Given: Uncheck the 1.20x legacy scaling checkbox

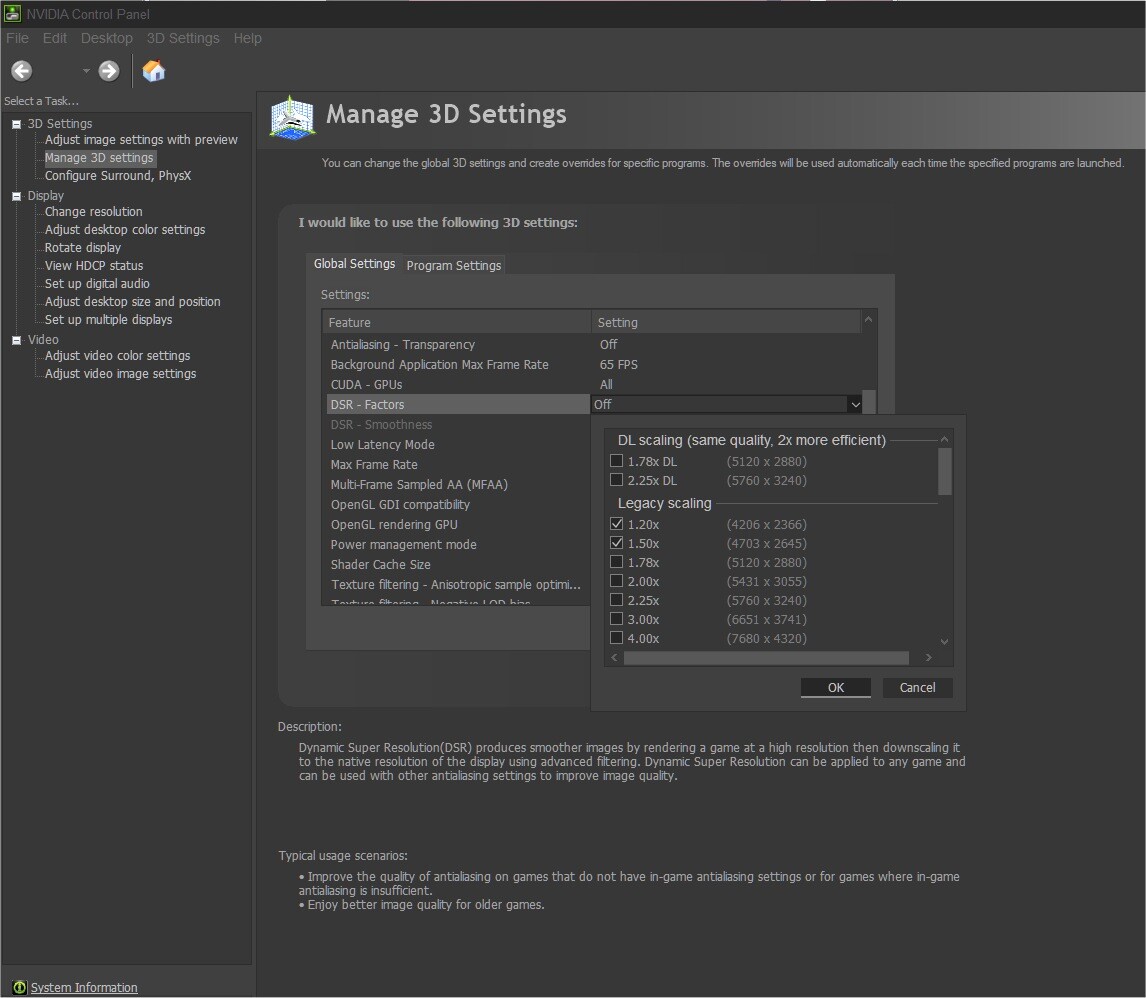Looking at the screenshot, I should coord(616,524).
